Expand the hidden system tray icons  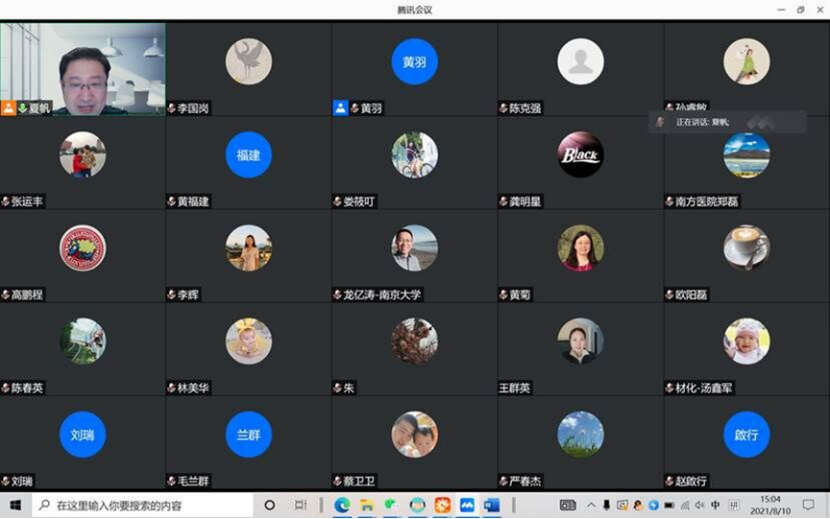[591, 505]
